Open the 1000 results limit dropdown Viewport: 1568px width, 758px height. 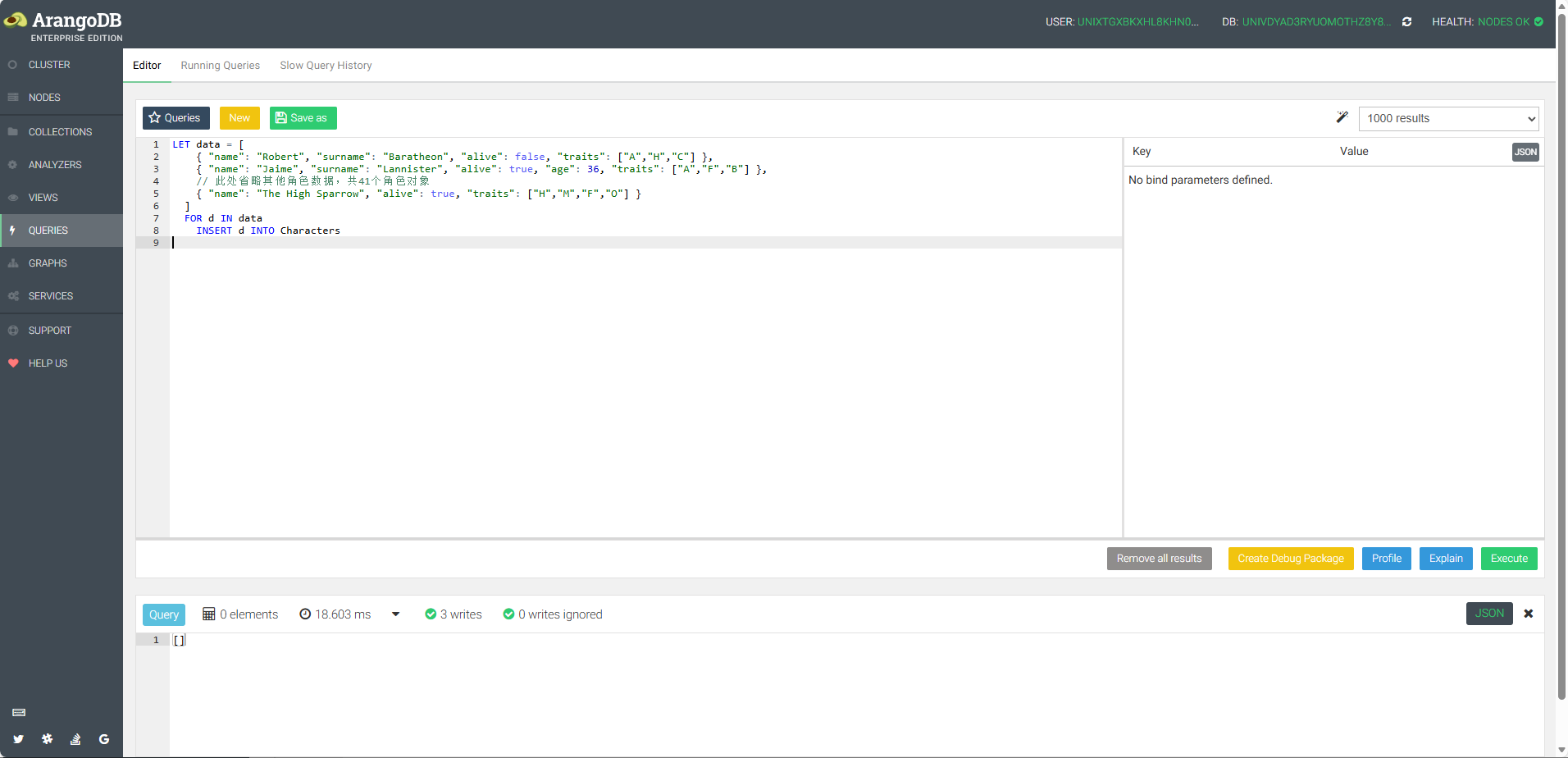coord(1448,118)
